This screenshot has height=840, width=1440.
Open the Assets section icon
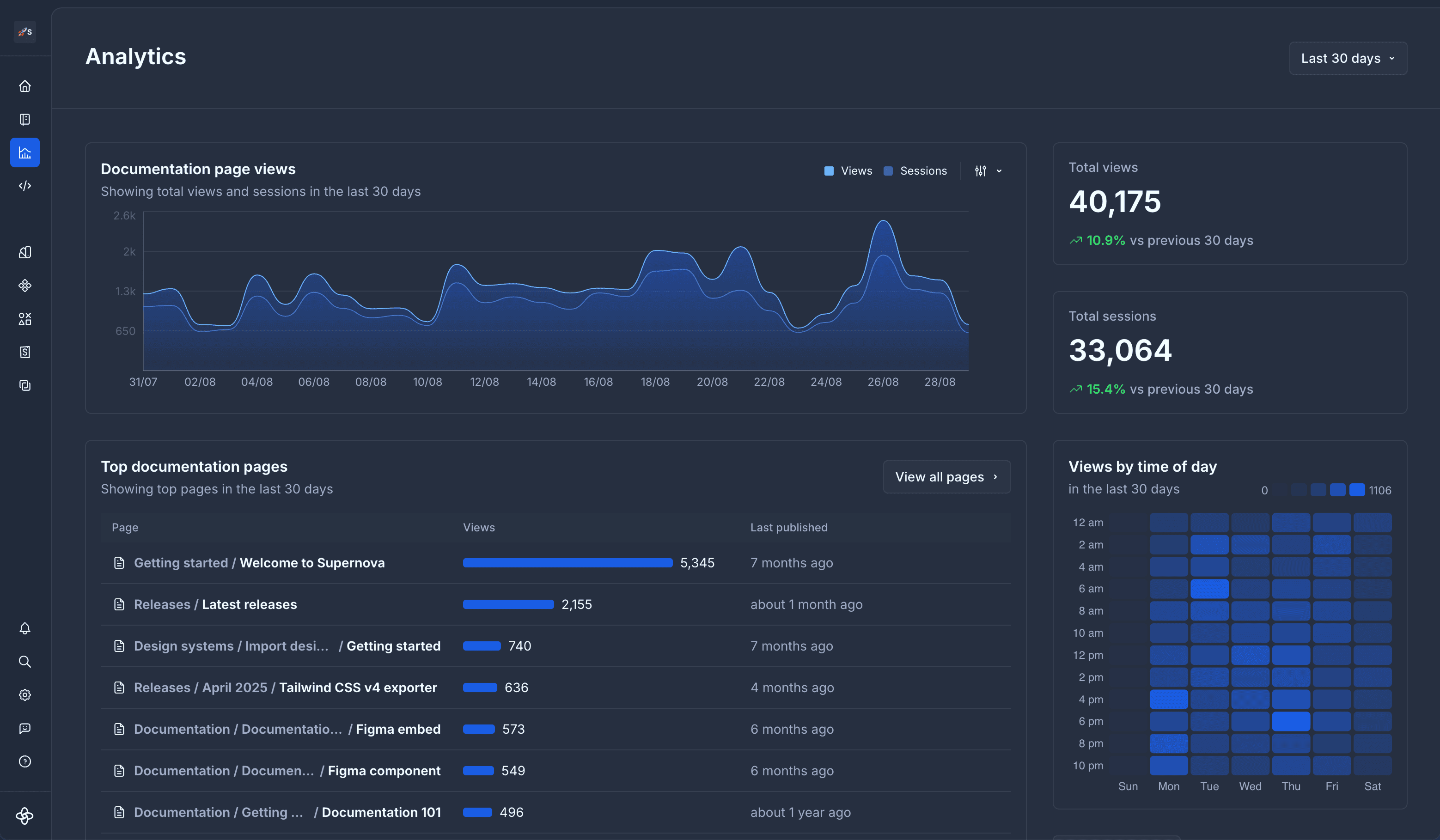25,318
